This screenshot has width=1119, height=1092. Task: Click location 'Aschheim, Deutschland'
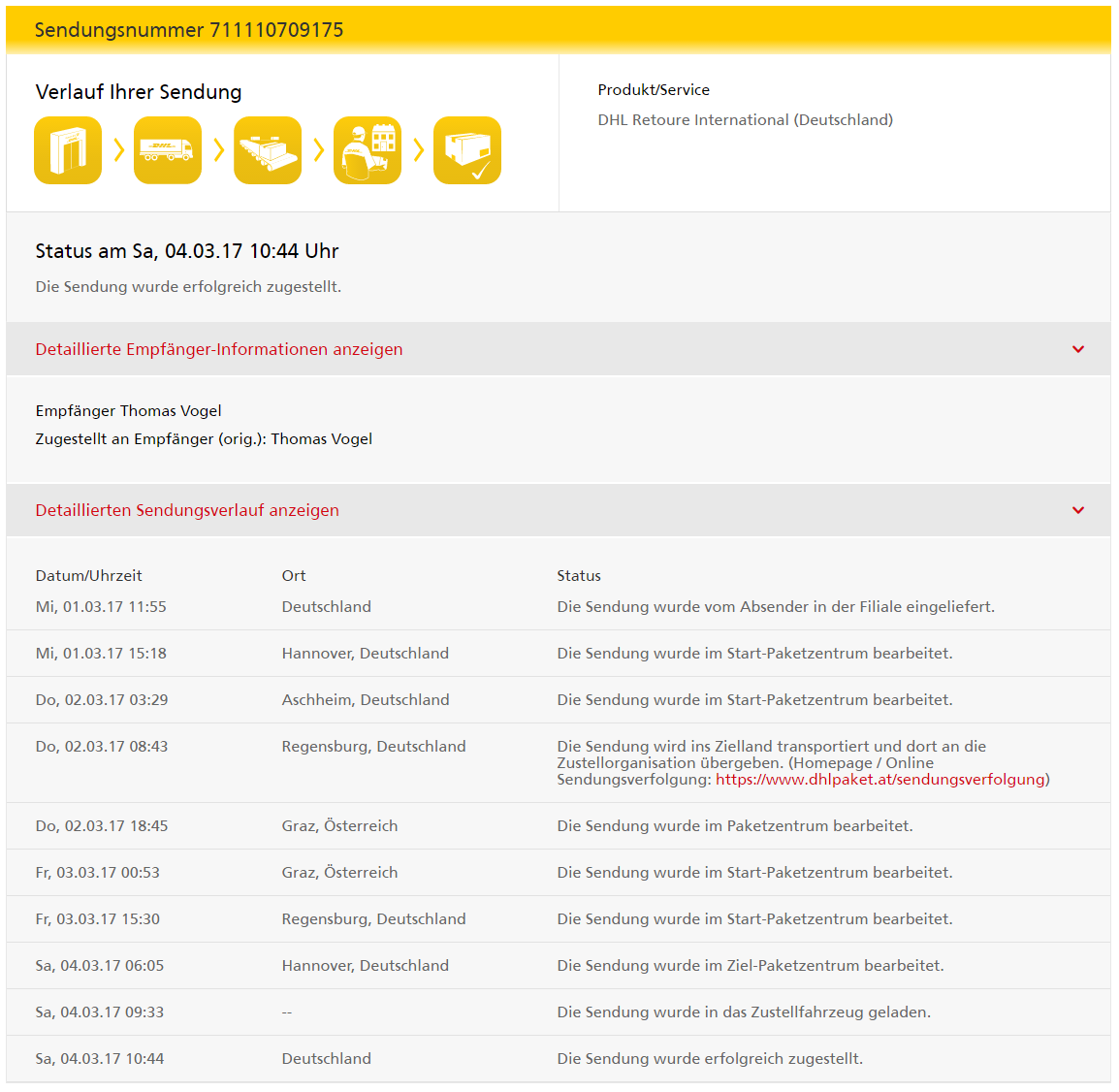[x=366, y=699]
